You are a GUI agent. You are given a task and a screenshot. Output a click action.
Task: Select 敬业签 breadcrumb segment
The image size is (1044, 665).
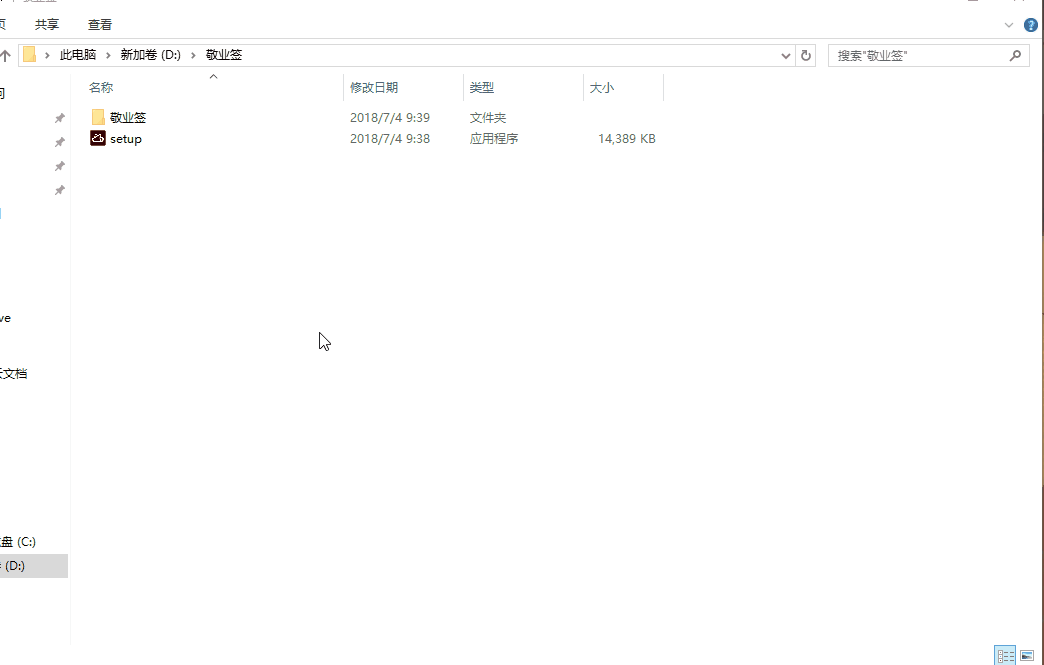coord(224,55)
